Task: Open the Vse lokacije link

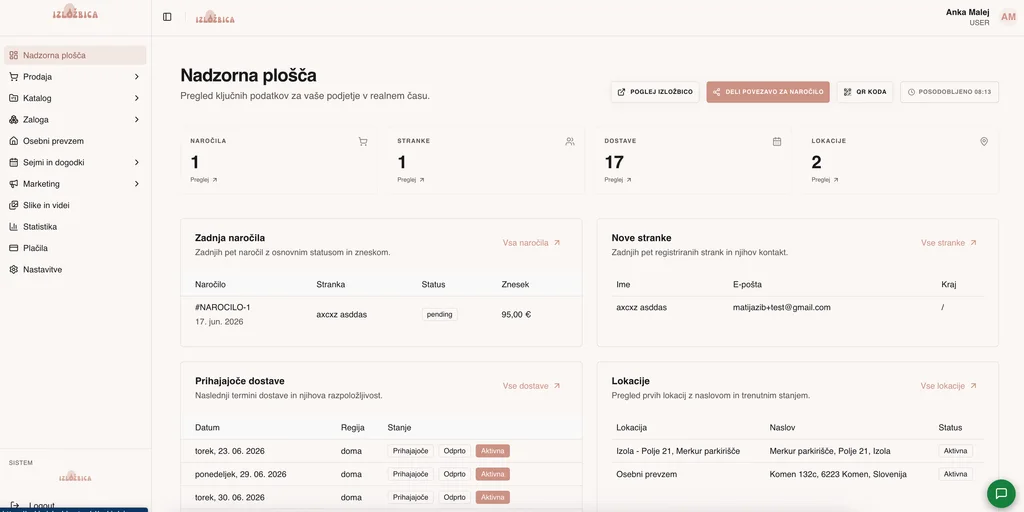Action: click(948, 386)
